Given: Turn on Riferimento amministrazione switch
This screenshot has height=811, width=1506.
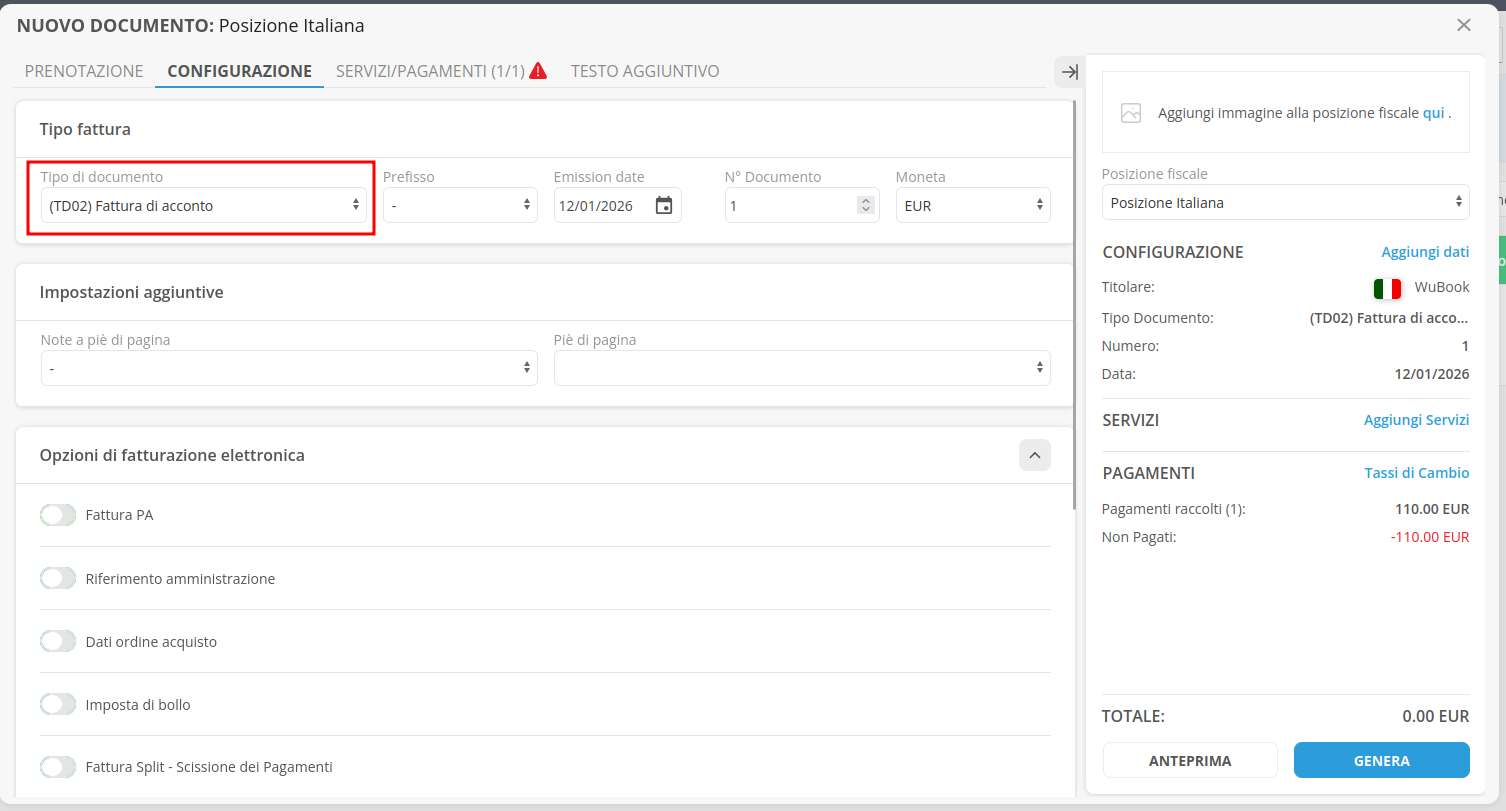Looking at the screenshot, I should 58,579.
